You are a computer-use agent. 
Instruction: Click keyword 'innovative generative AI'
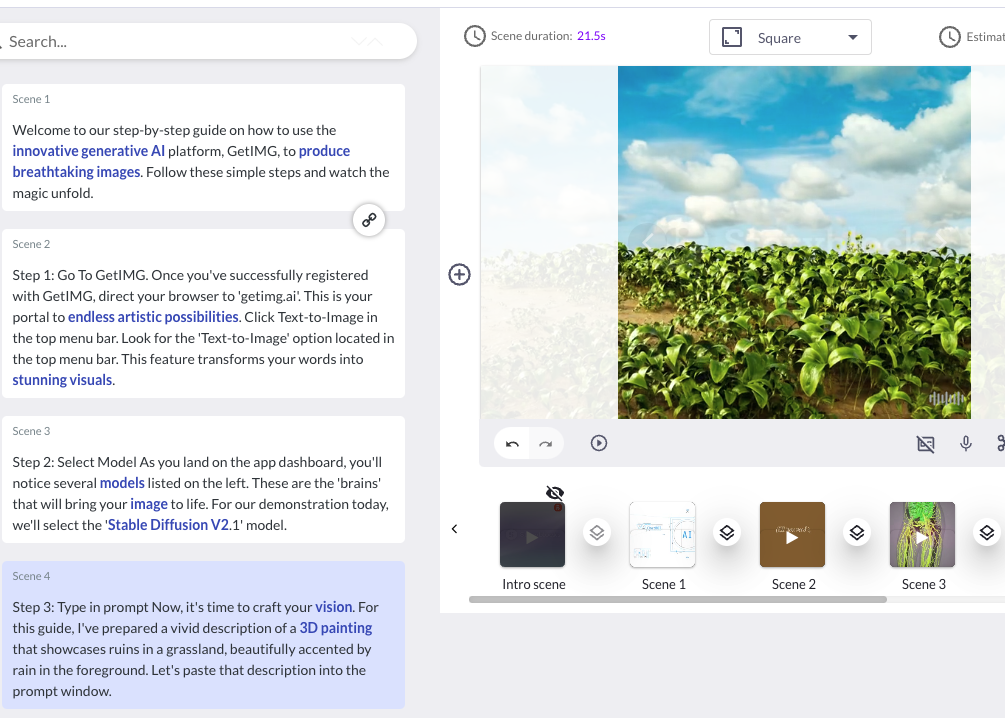[88, 151]
